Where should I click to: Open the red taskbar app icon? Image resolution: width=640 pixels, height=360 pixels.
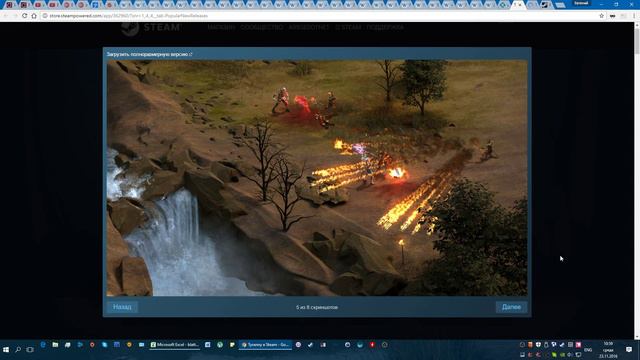click(x=372, y=345)
